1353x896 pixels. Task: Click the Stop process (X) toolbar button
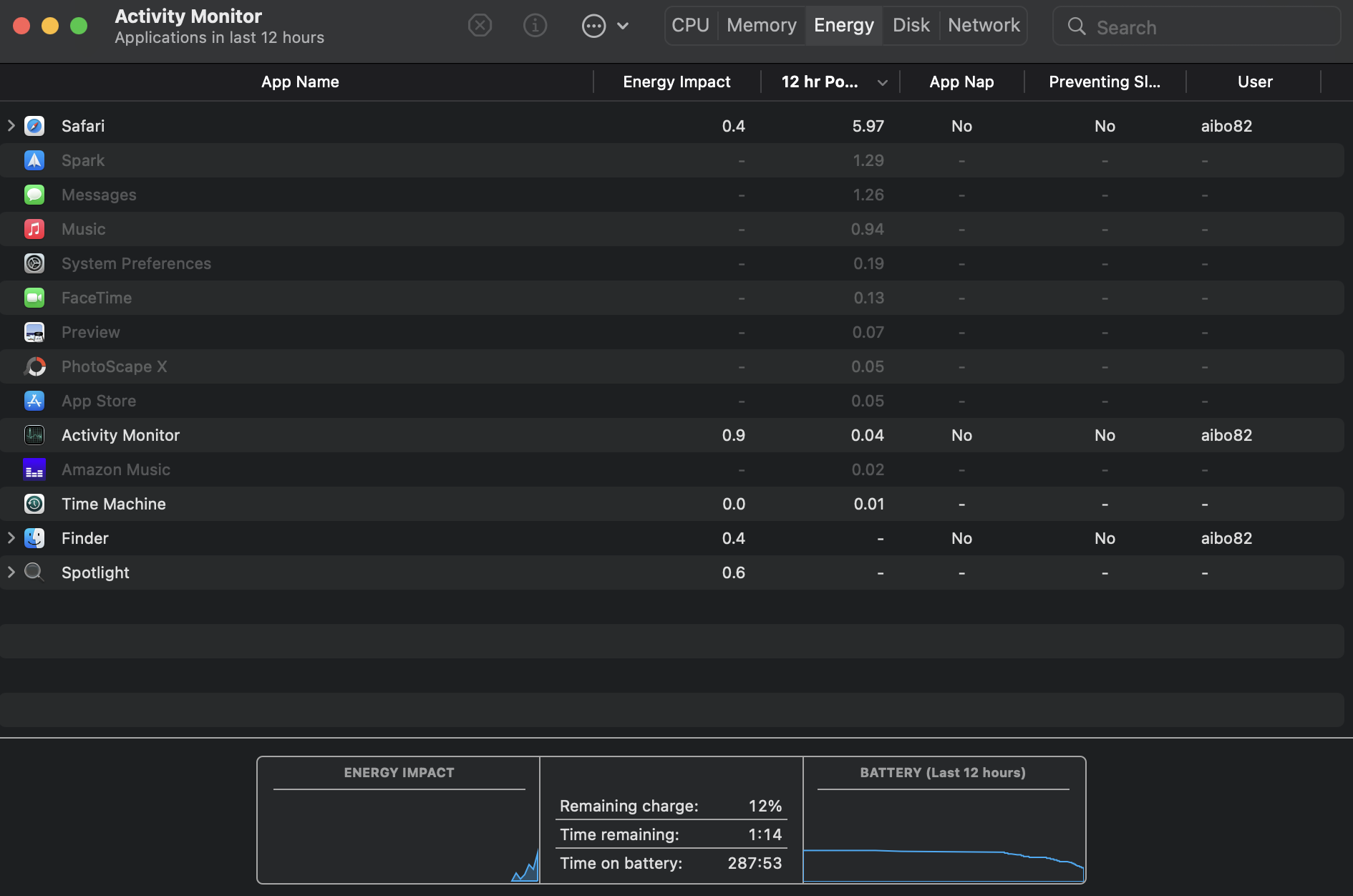480,26
